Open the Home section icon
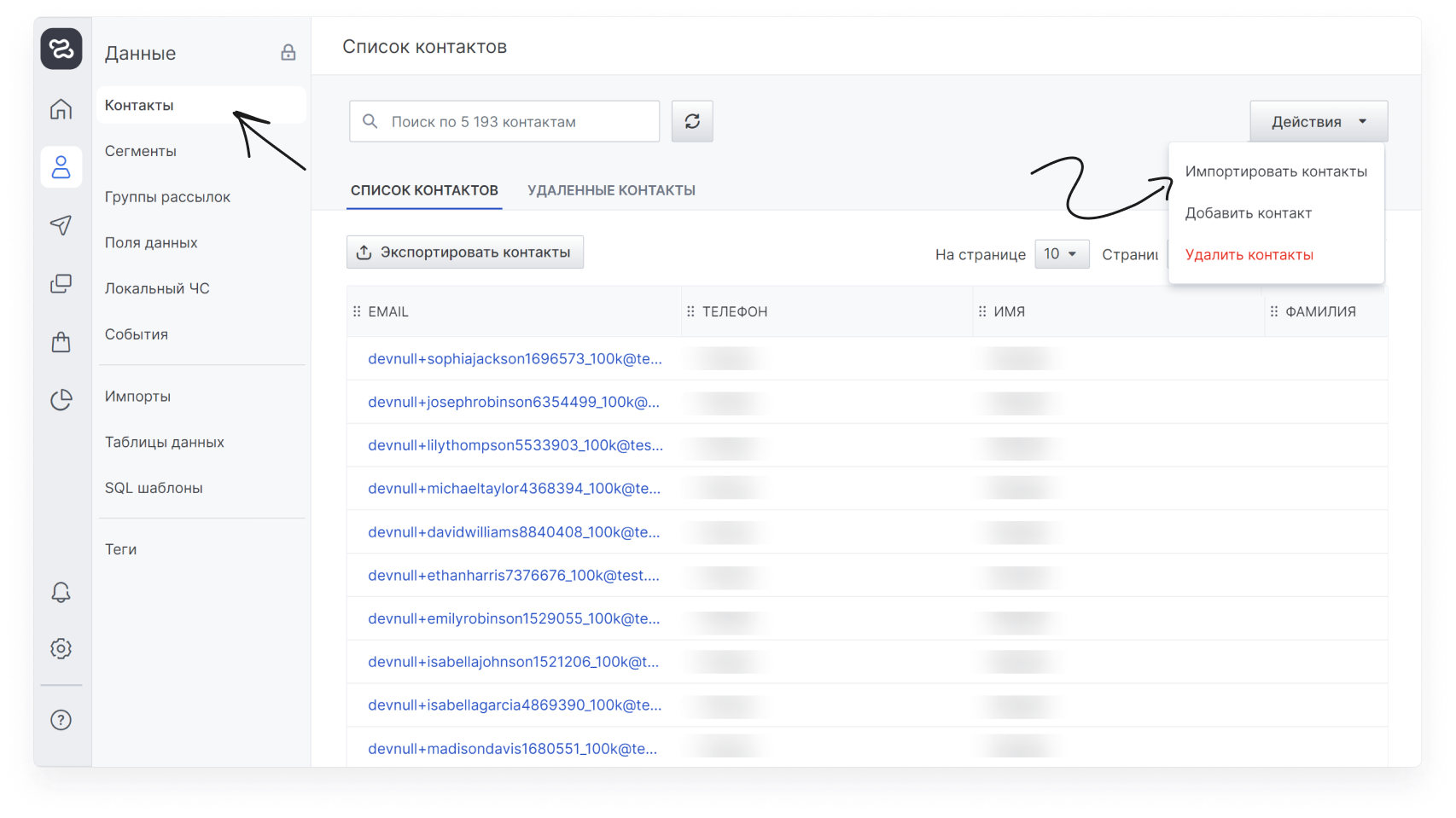This screenshot has width=1456, height=818. [x=61, y=109]
